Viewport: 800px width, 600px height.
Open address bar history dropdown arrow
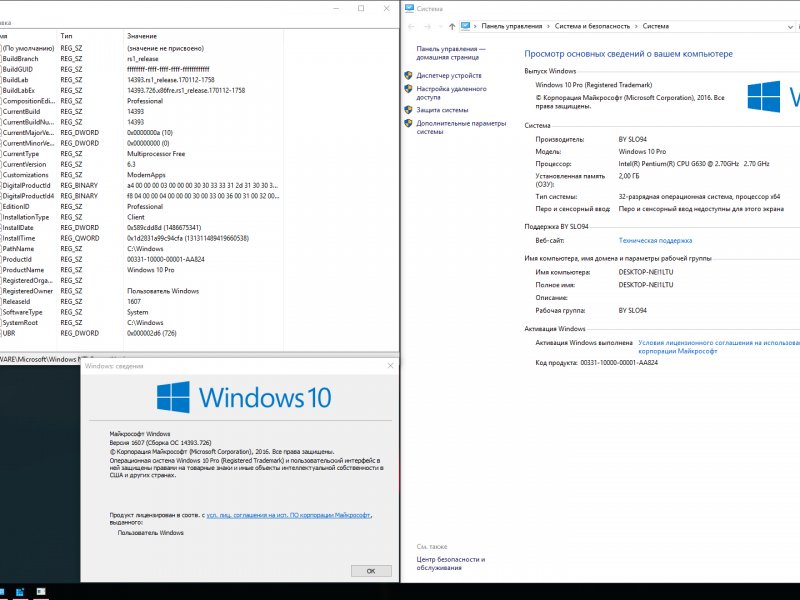790,27
